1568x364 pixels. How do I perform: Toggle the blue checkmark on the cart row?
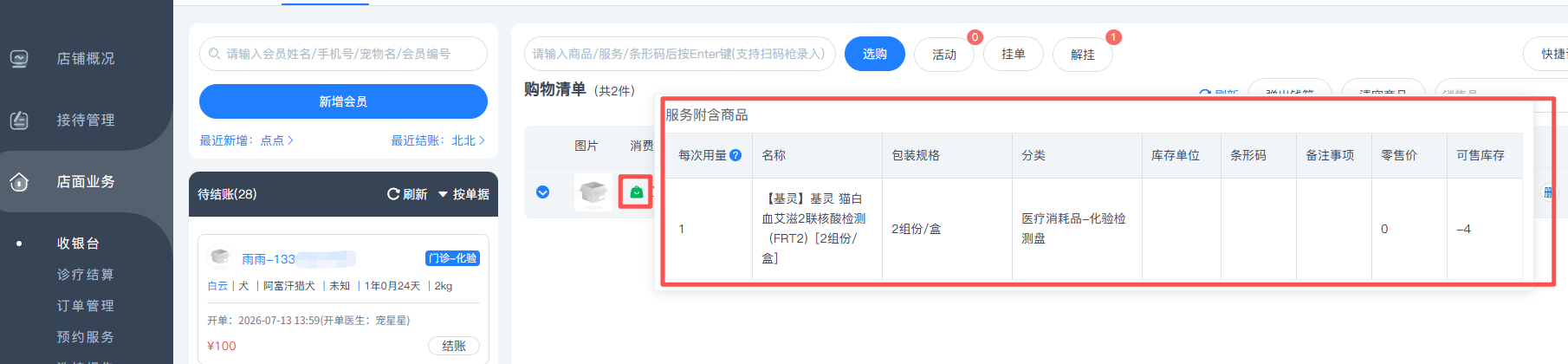[542, 192]
